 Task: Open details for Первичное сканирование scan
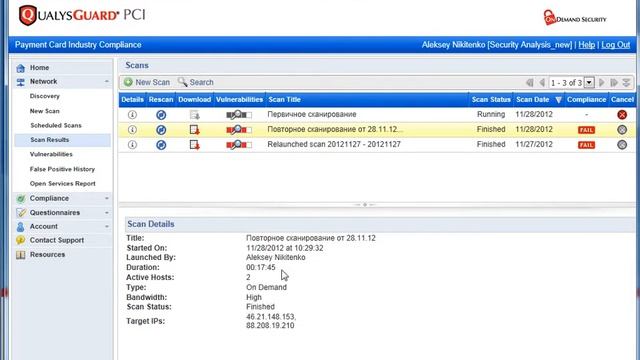[132, 115]
